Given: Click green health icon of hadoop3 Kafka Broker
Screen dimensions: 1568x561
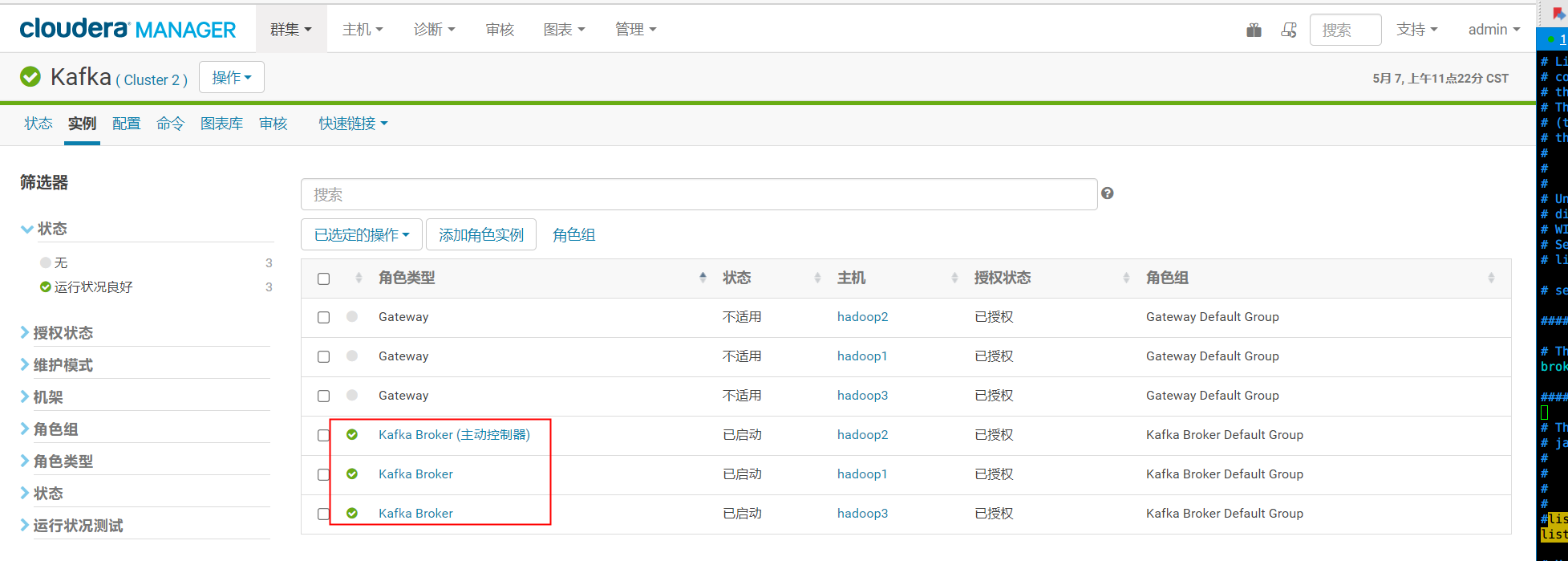Looking at the screenshot, I should click(352, 513).
